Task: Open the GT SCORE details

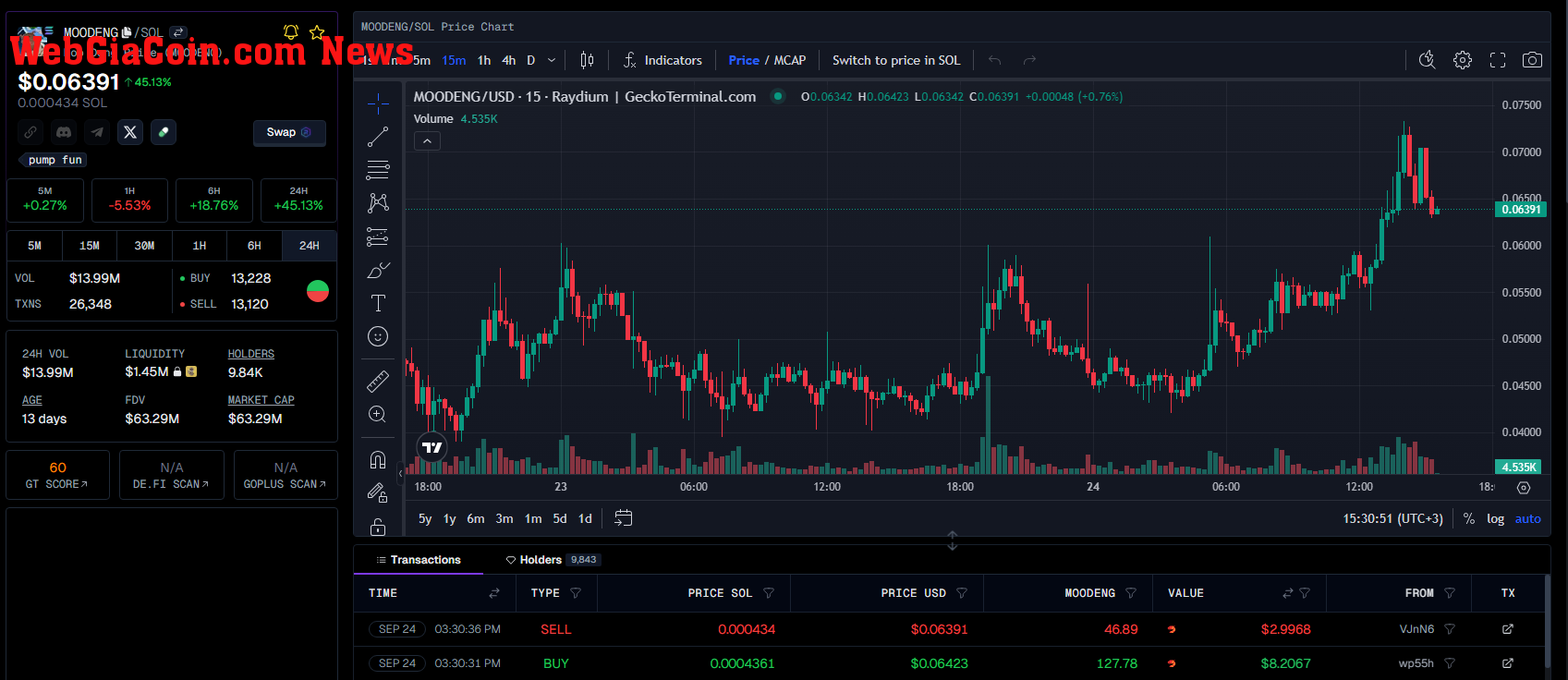Action: [57, 475]
